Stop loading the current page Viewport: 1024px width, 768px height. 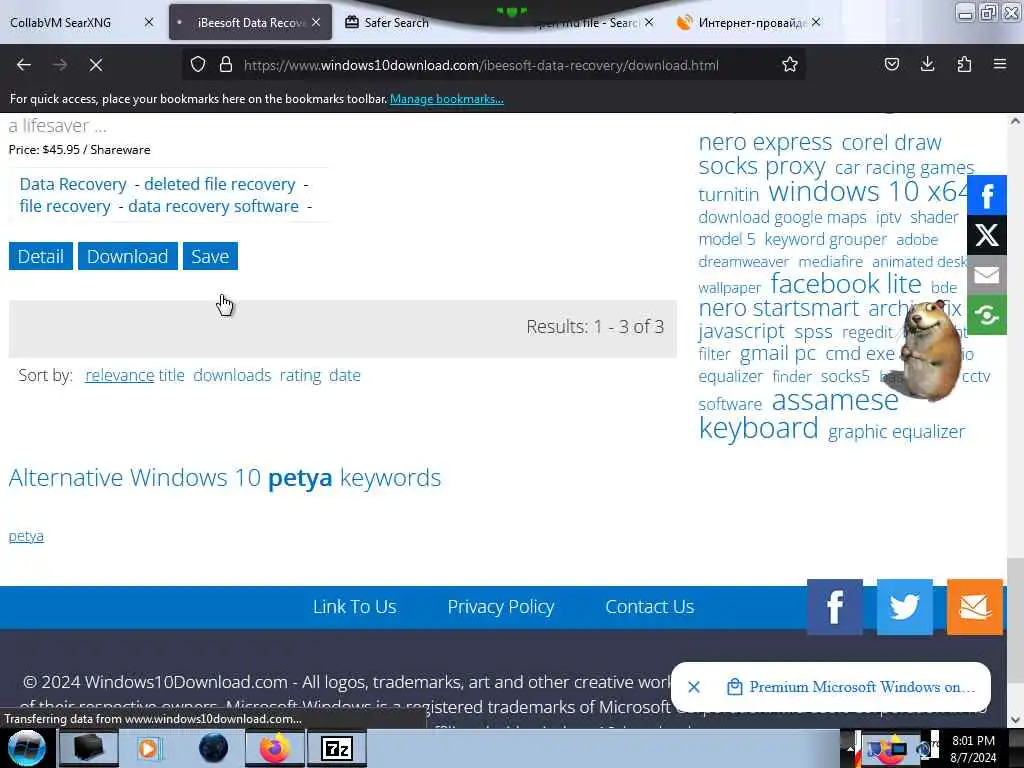96,65
